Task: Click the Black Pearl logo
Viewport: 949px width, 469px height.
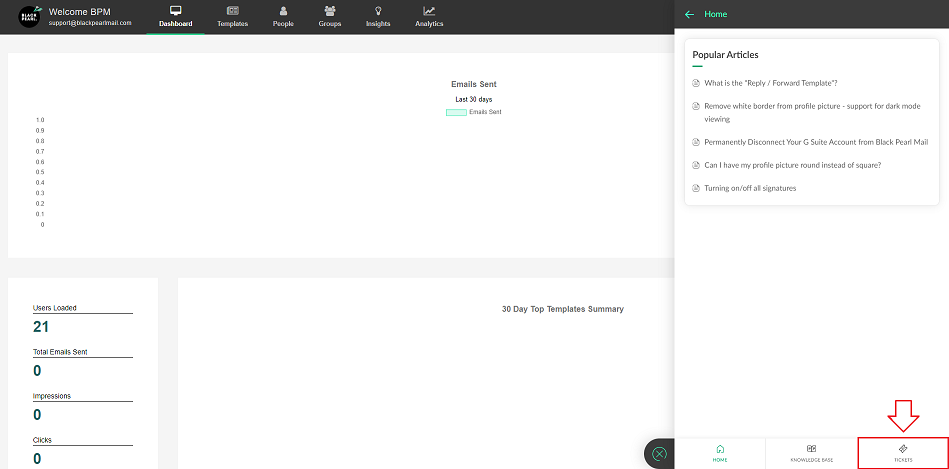Action: pyautogui.click(x=29, y=17)
